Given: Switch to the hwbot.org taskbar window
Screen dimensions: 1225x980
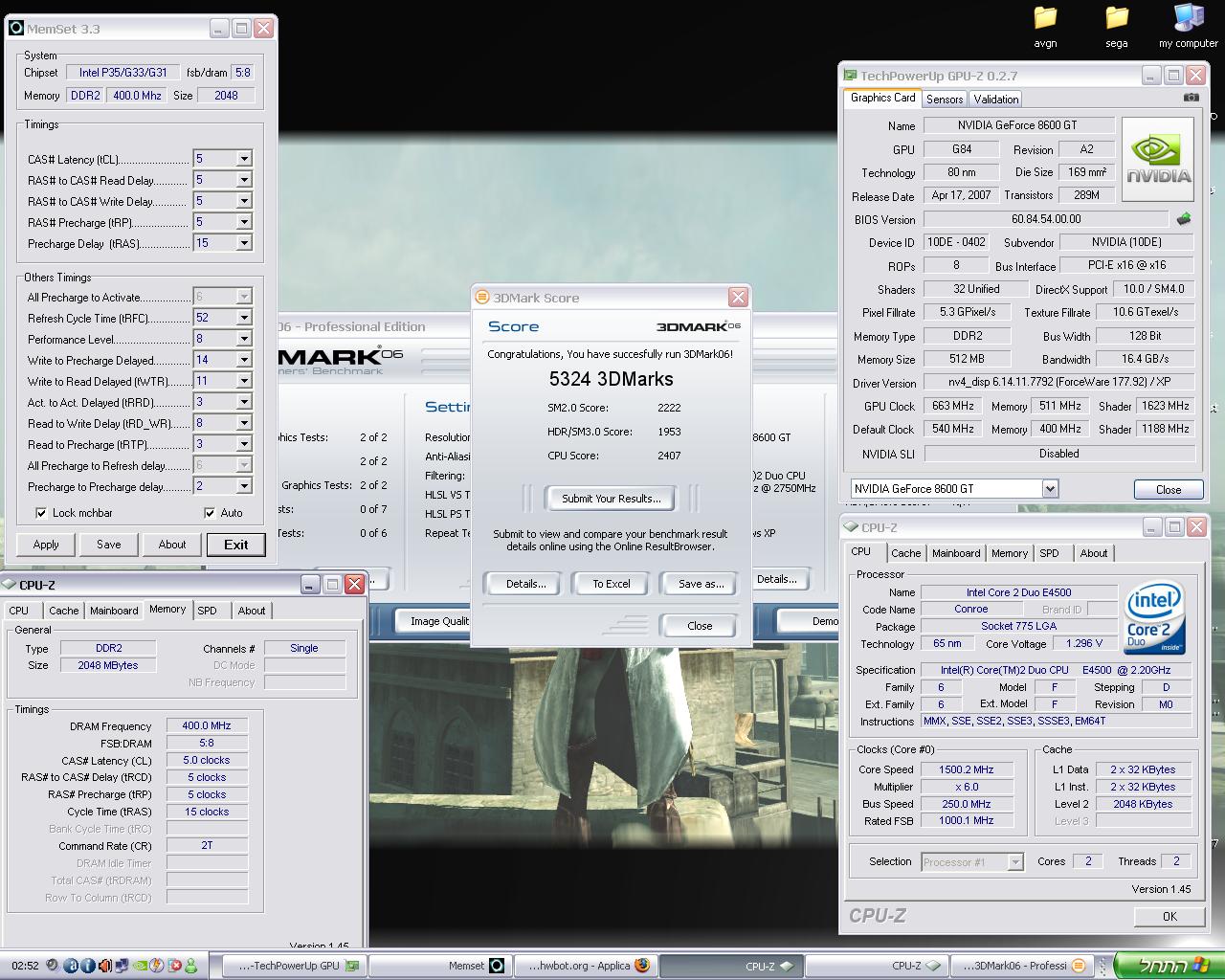Looking at the screenshot, I should [585, 966].
